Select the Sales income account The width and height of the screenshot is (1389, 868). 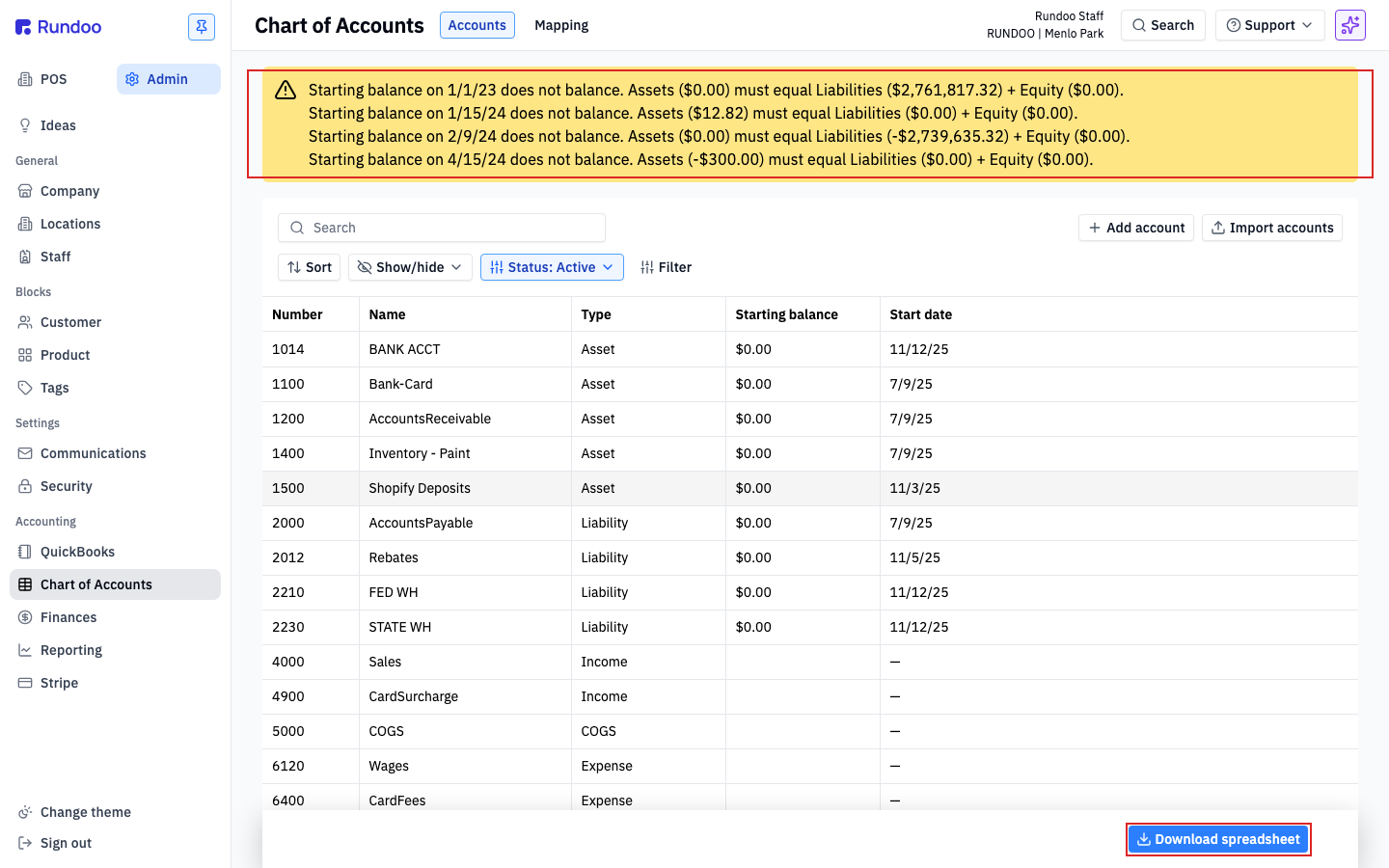click(810, 662)
